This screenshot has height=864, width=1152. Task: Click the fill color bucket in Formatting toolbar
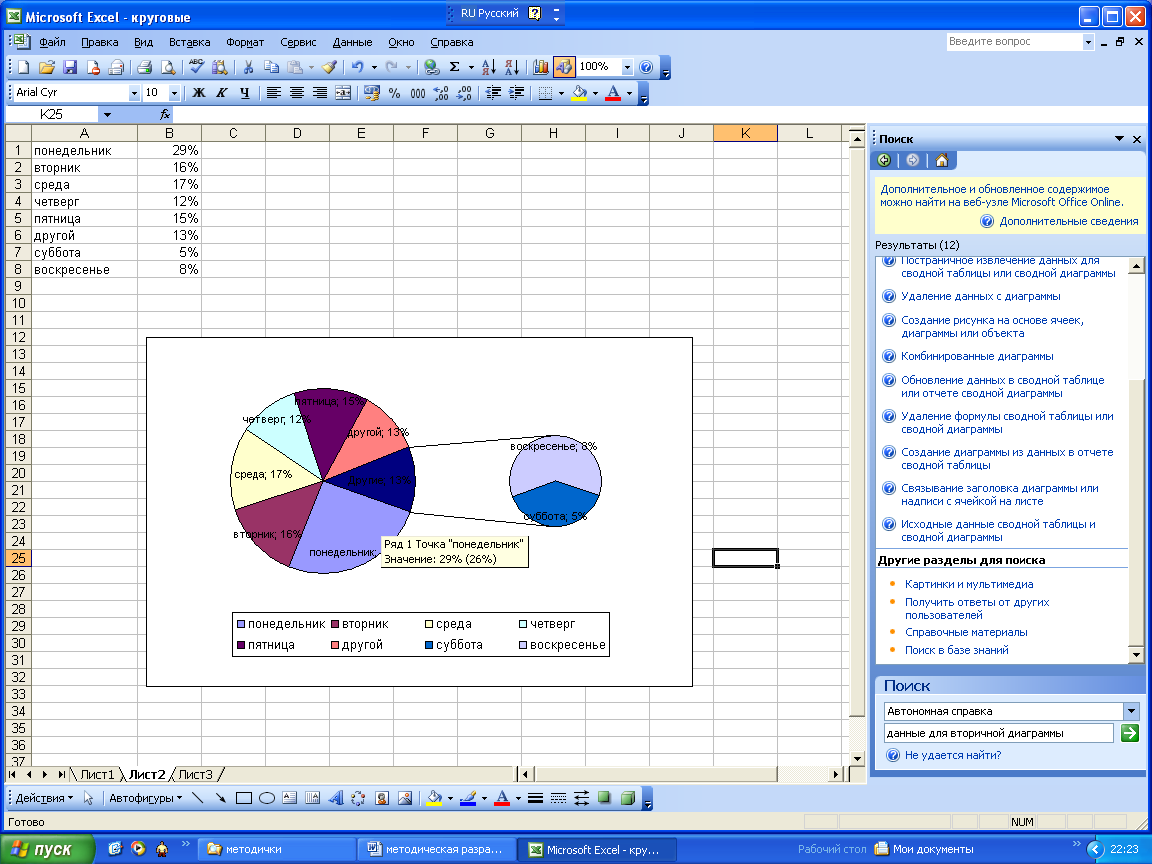click(x=580, y=93)
